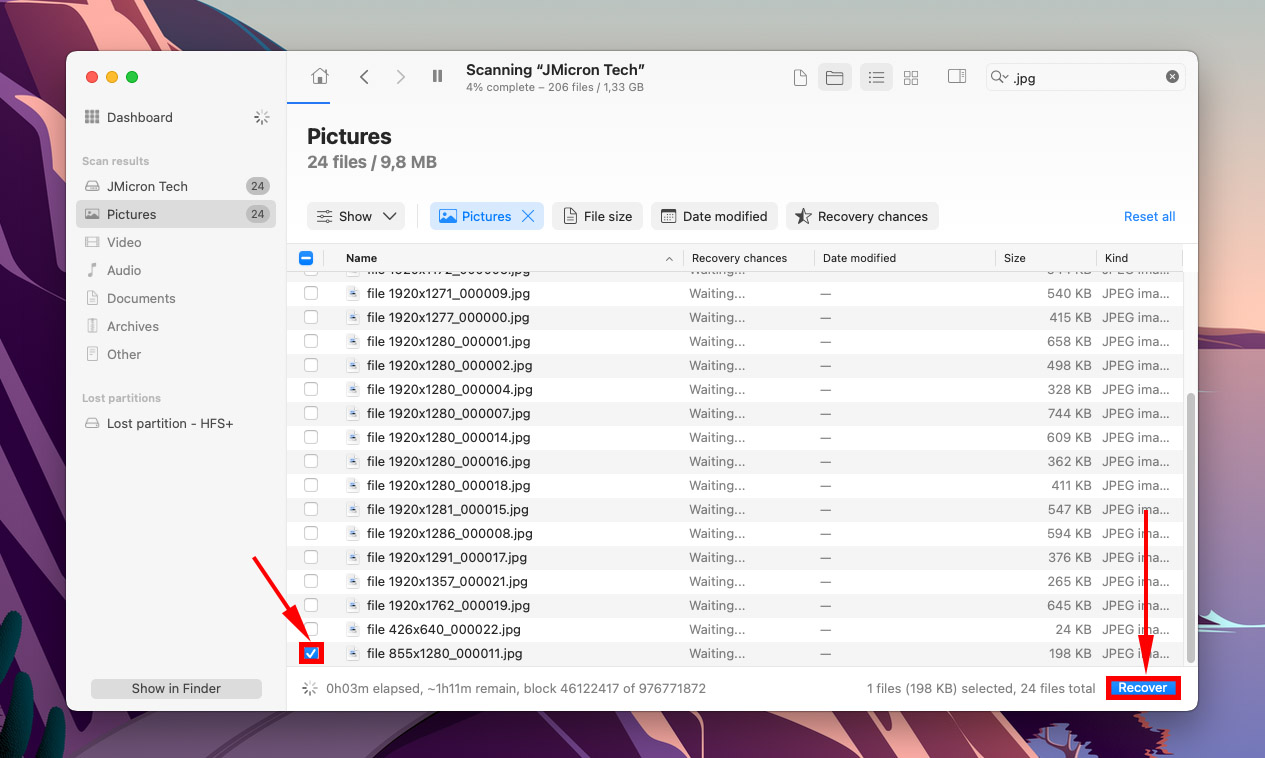Navigate forward with the right chevron
Image resolution: width=1265 pixels, height=758 pixels.
(x=400, y=77)
